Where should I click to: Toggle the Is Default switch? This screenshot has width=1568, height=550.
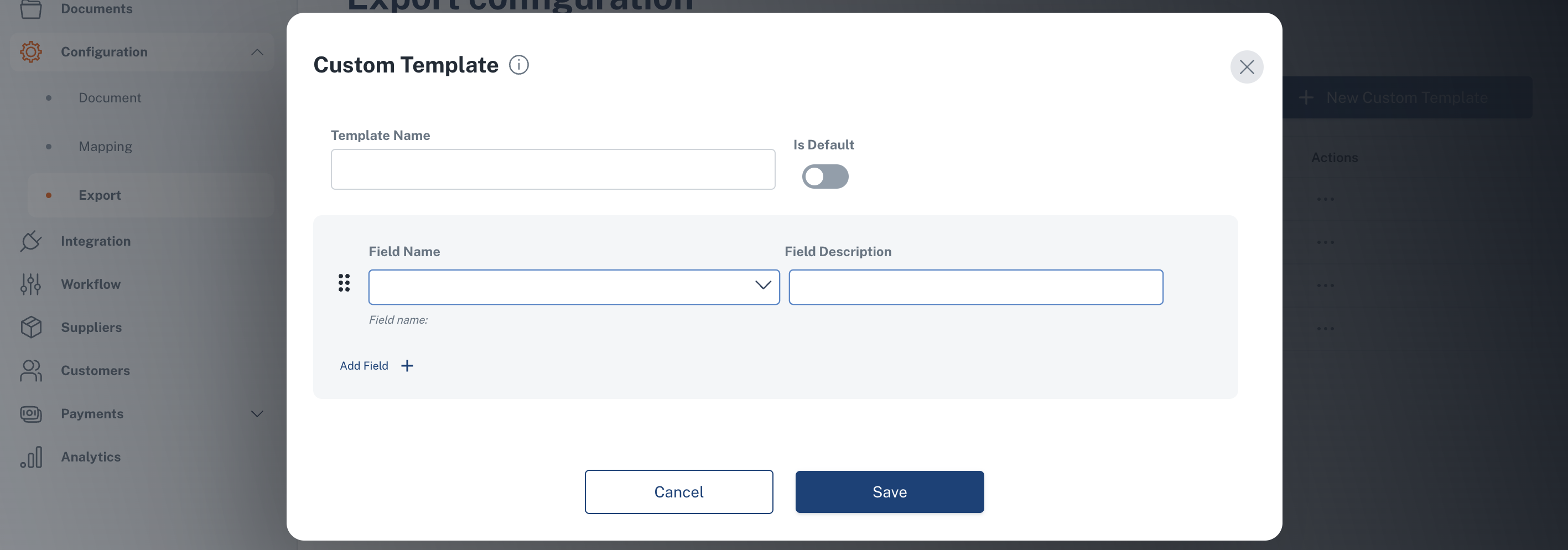coord(825,177)
